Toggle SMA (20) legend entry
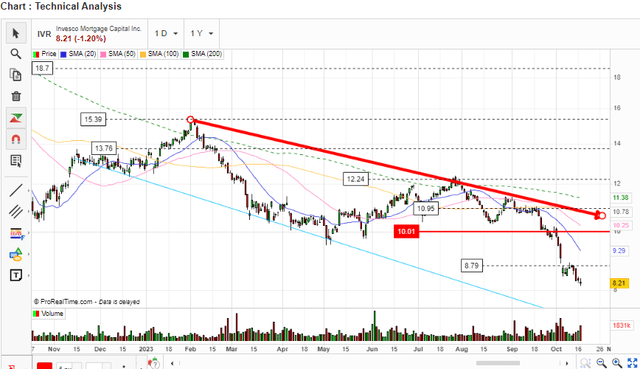The width and height of the screenshot is (640, 369). (x=78, y=54)
